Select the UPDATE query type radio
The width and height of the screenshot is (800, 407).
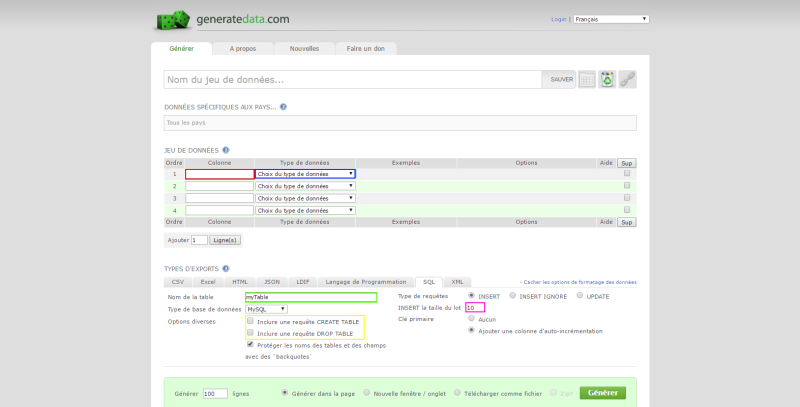(x=579, y=296)
